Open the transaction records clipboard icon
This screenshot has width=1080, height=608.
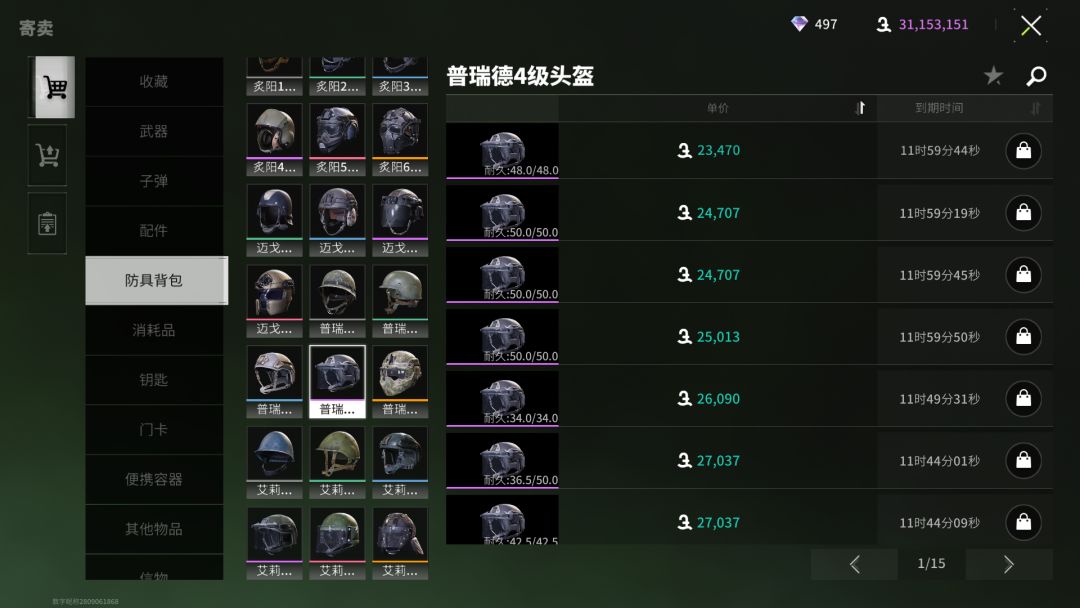(48, 223)
